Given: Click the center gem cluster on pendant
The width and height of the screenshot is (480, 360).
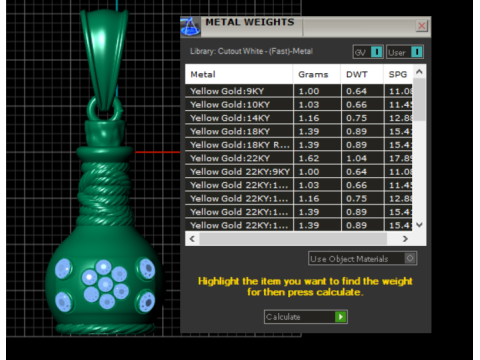Looking at the screenshot, I should [105, 284].
